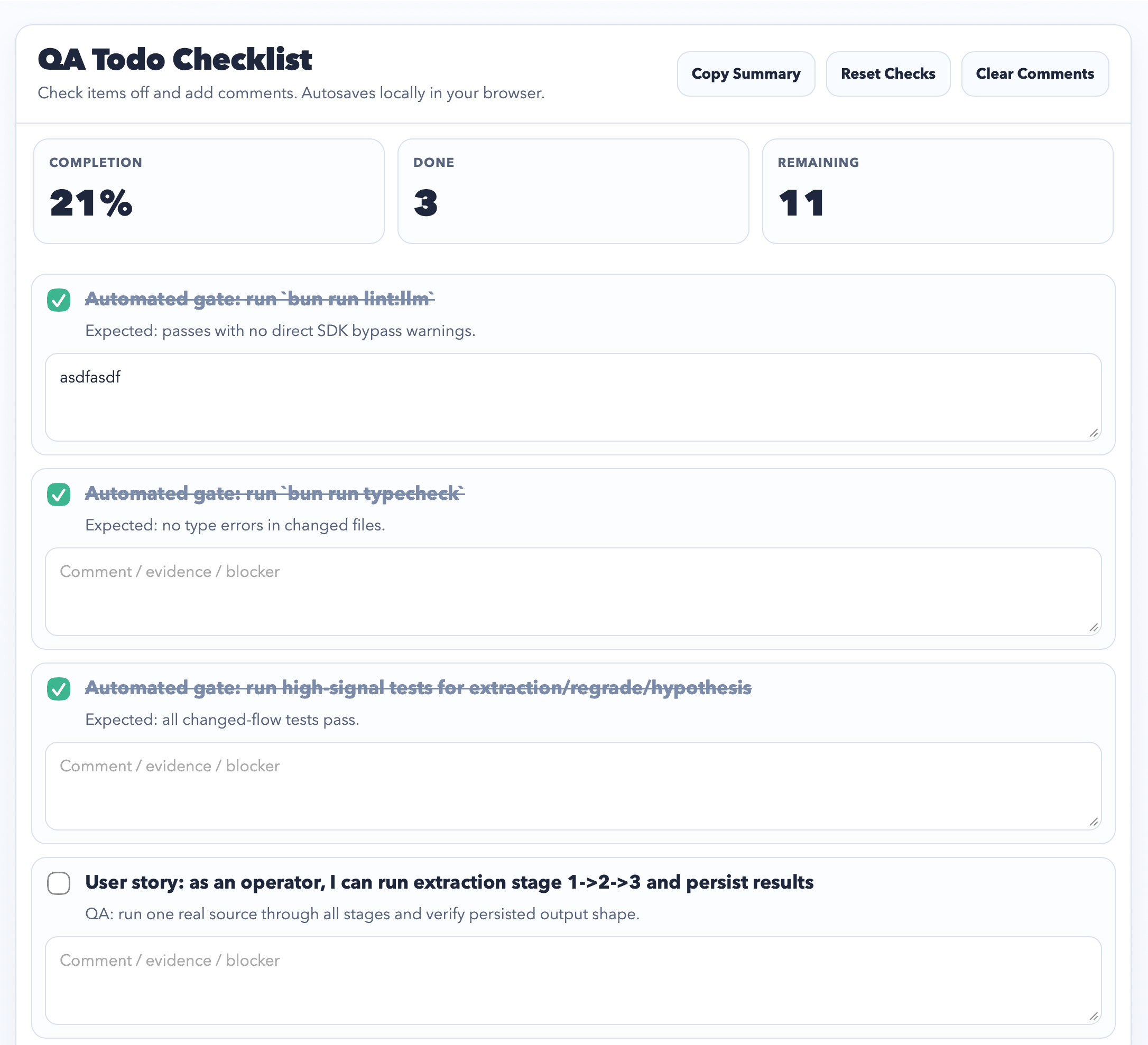
Task: Click the Copy Summary button
Action: coord(745,74)
